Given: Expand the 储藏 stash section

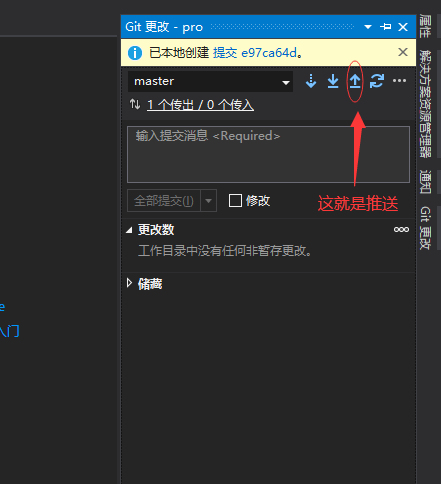Looking at the screenshot, I should tap(129, 283).
